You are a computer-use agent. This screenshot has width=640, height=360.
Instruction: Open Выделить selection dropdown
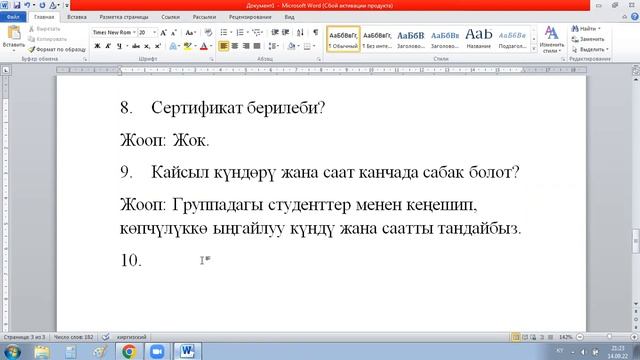[590, 49]
